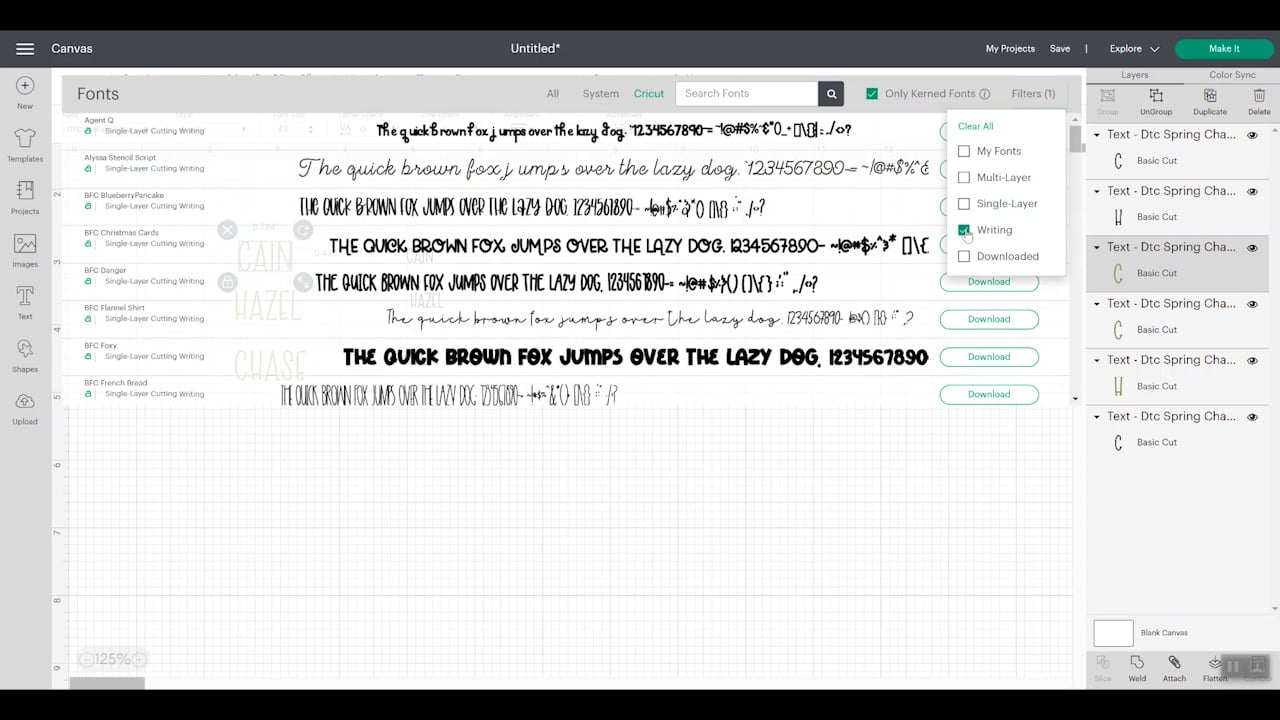Select the fifth Text layer's Basic Cut row
The height and width of the screenshot is (720, 1280).
tap(1178, 386)
